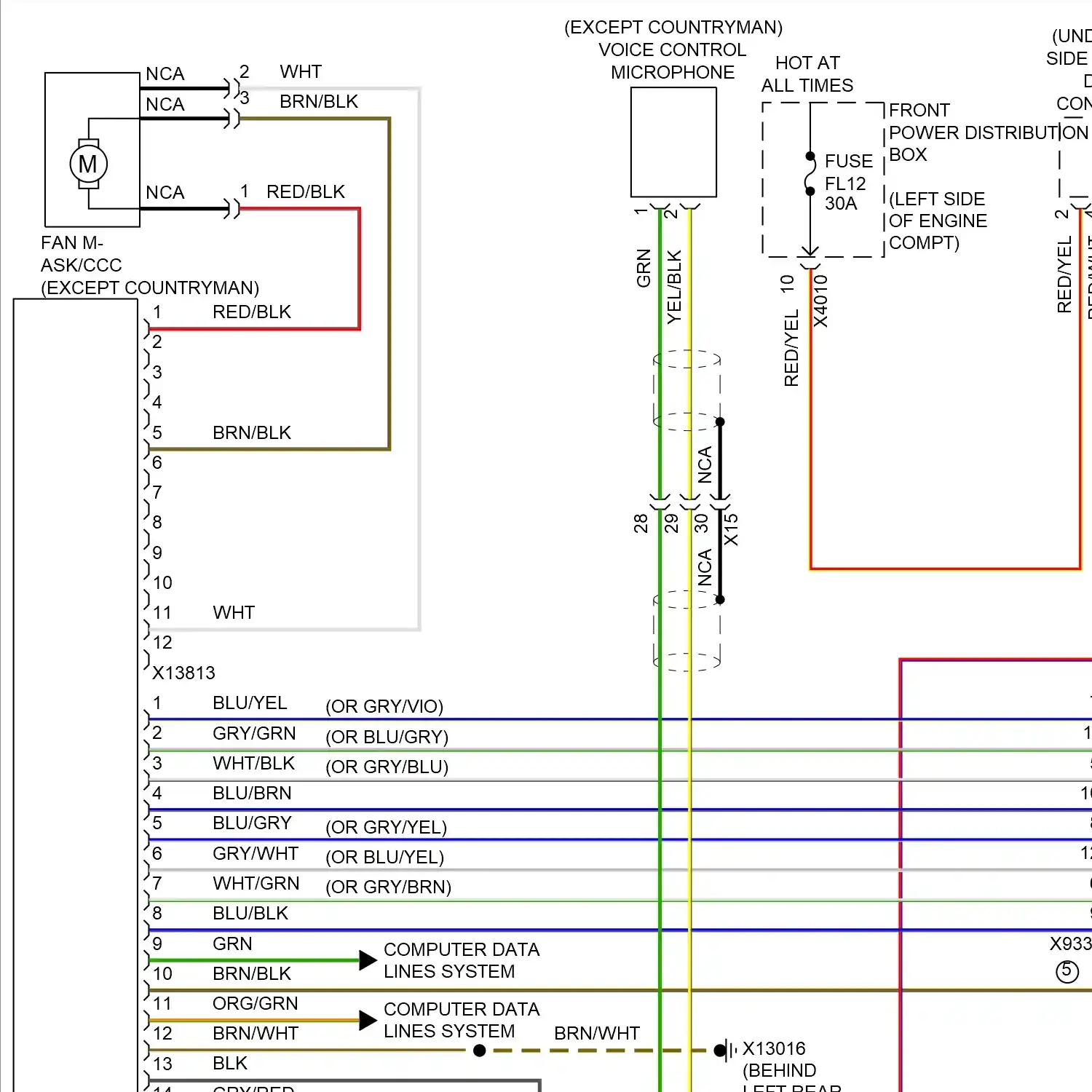Select the 'FAN M-ASK/CCC' component label
Screen dimensions: 1092x1092
[81, 253]
